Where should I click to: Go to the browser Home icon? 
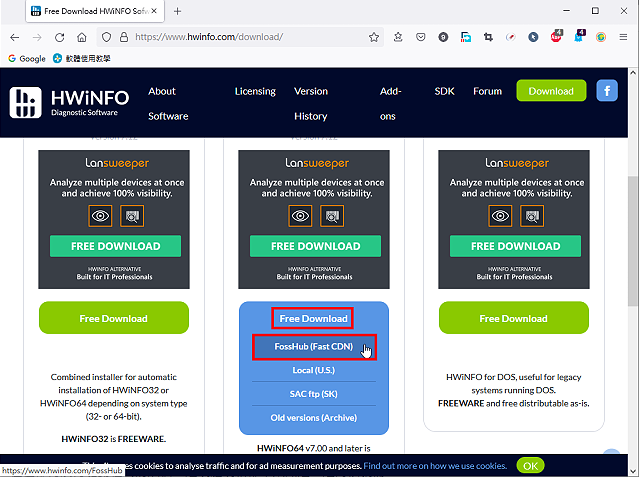coord(82,37)
